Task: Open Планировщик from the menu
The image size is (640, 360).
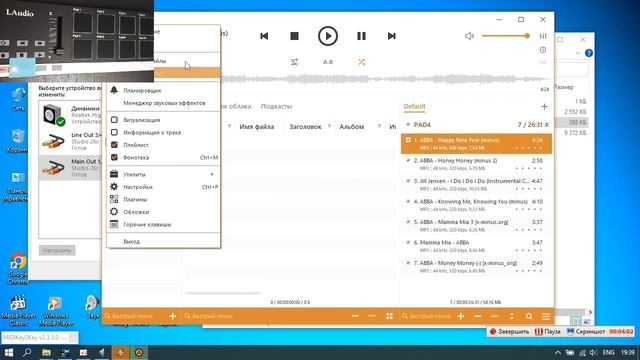Action: (x=163, y=90)
